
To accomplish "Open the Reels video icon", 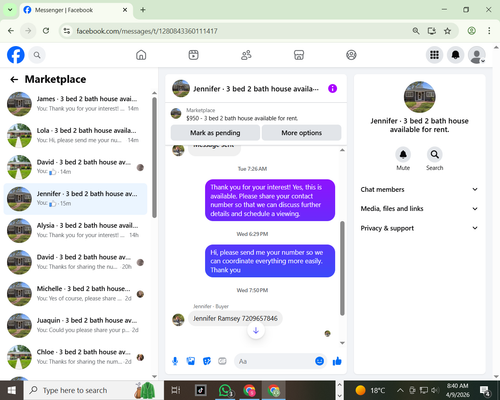I will click(x=194, y=55).
